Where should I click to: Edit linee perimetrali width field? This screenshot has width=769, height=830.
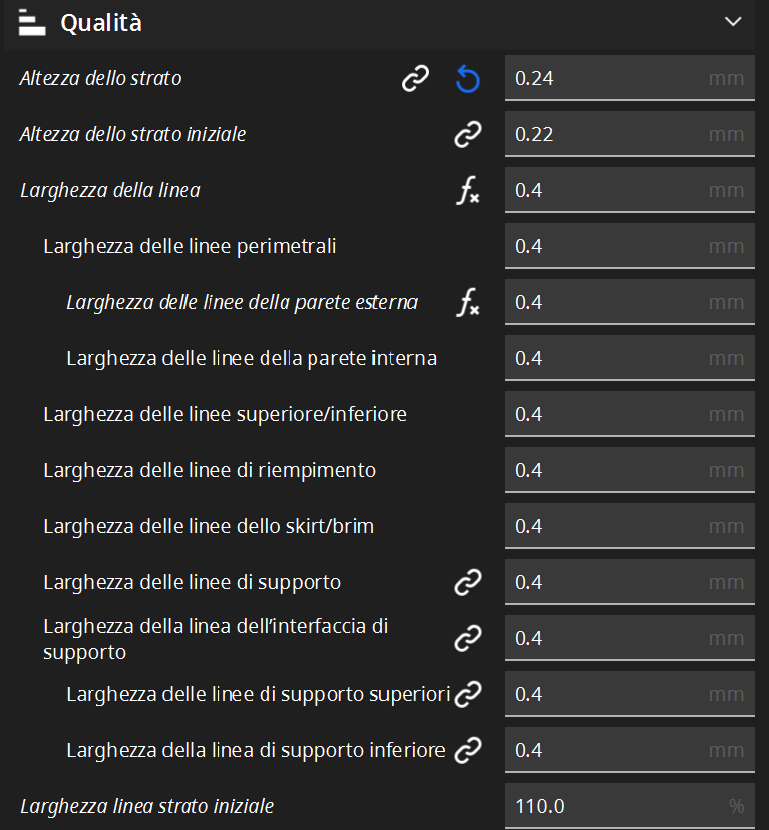pos(629,246)
